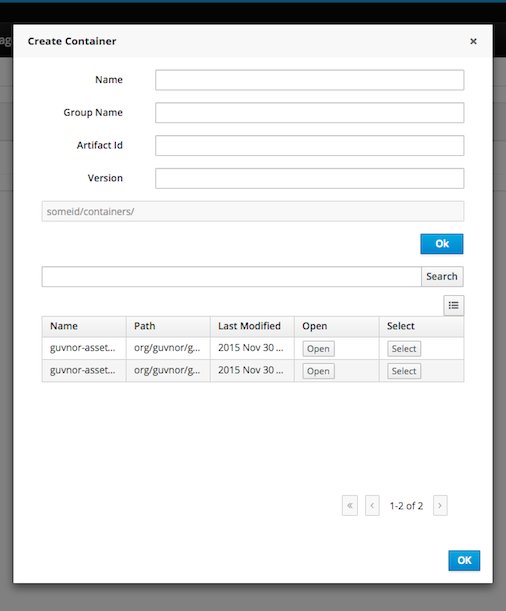
Task: Click first row 2015 Nov 30 date cell
Action: pos(252,348)
